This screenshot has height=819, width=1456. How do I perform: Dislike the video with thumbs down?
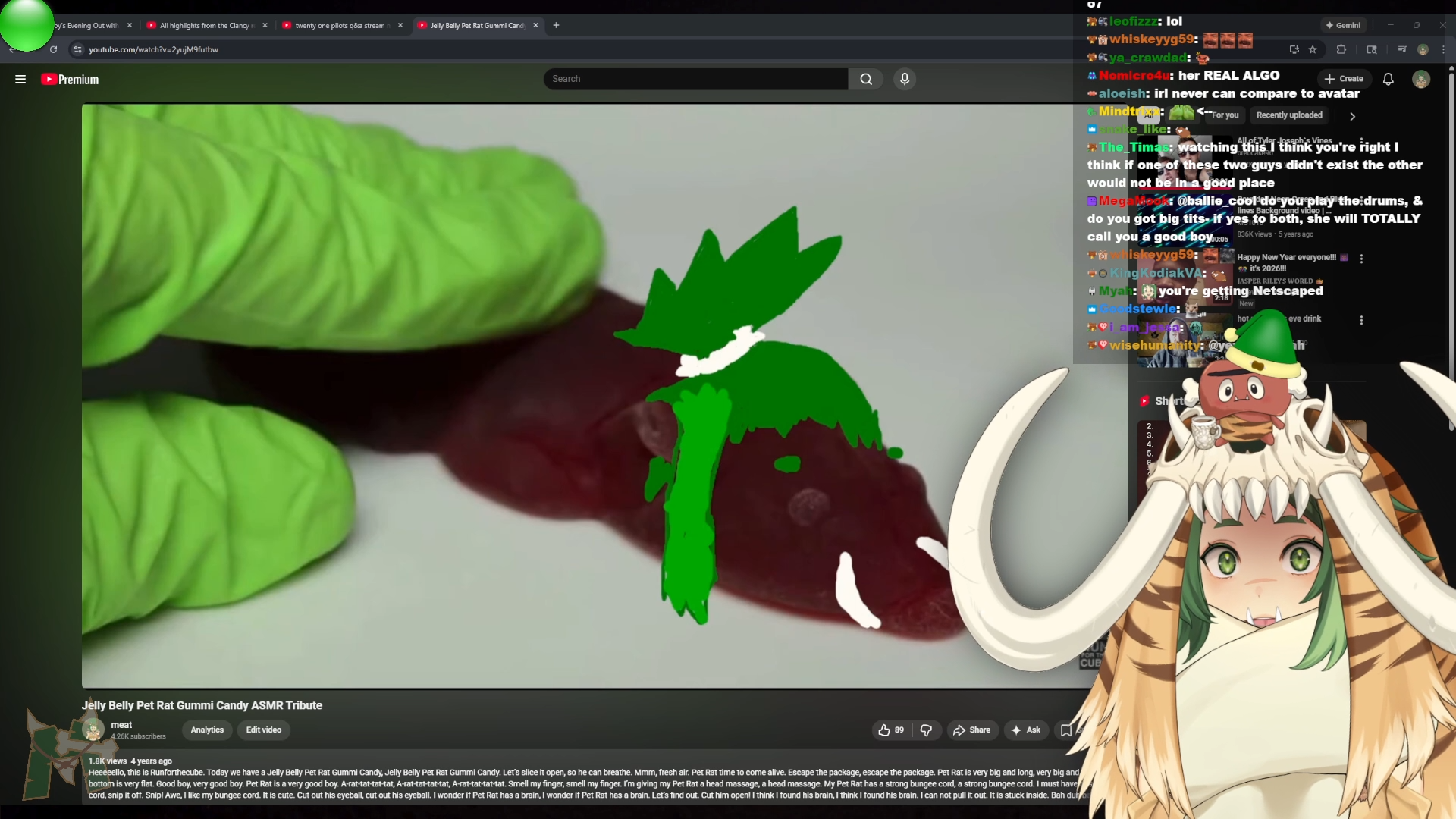926,730
